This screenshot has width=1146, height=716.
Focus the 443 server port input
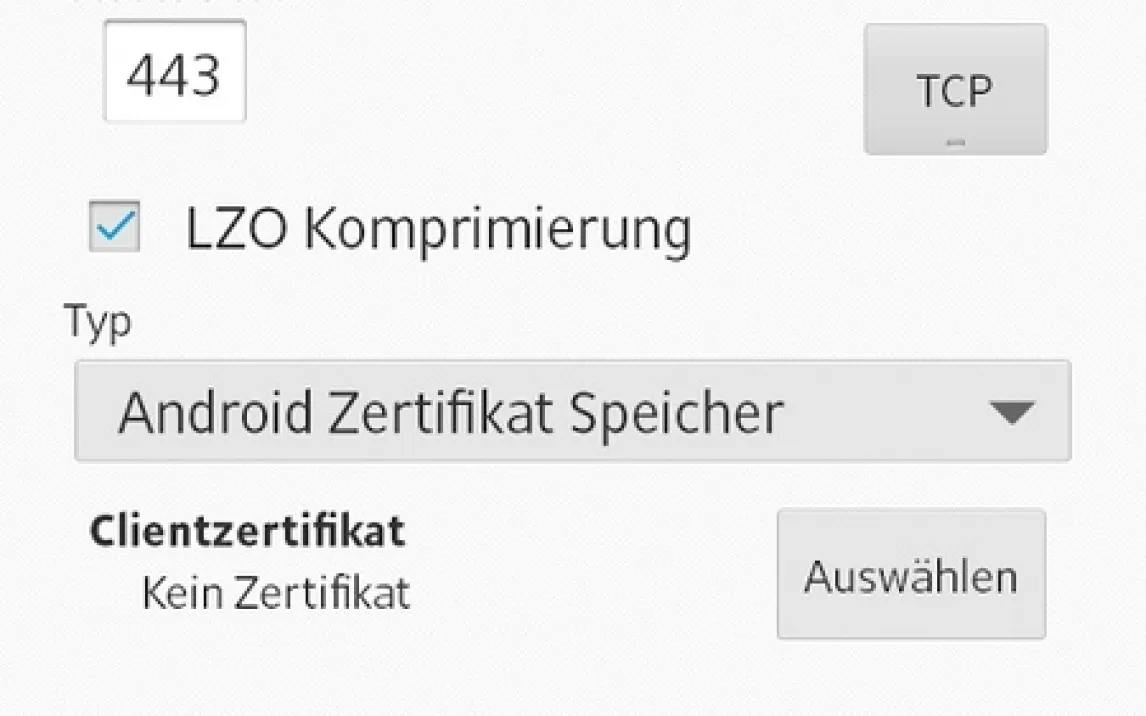pyautogui.click(x=175, y=74)
